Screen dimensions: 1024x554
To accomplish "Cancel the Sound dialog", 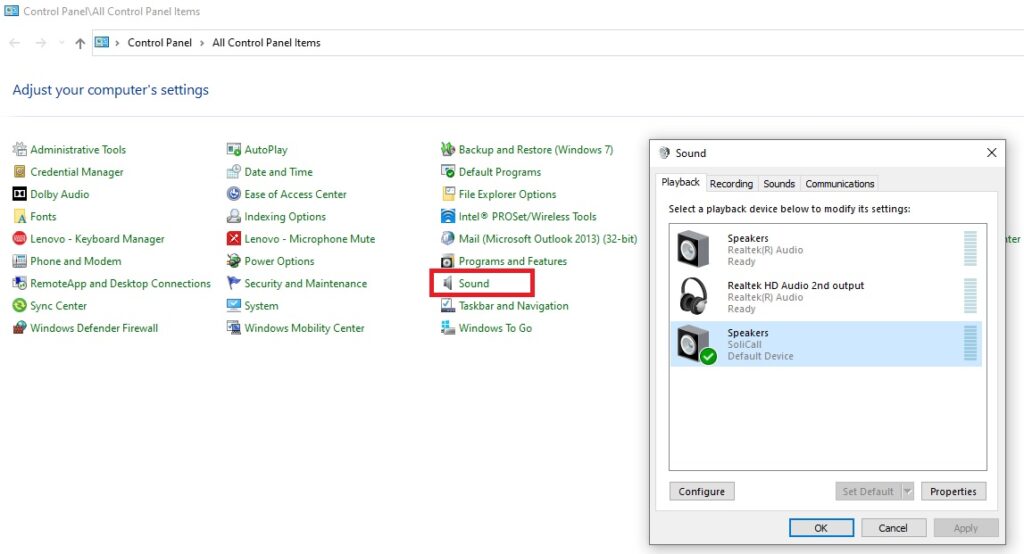I will (893, 528).
